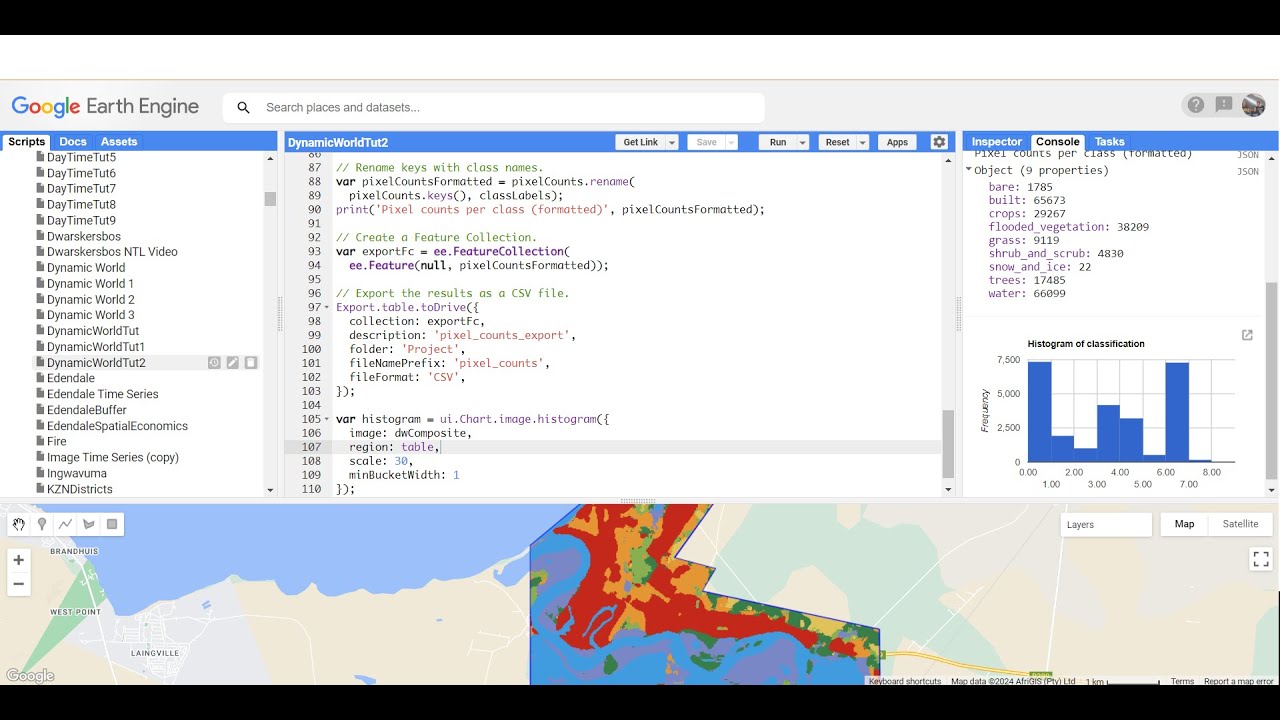This screenshot has width=1280, height=720.
Task: Select the draw rectangle tool
Action: [x=112, y=524]
